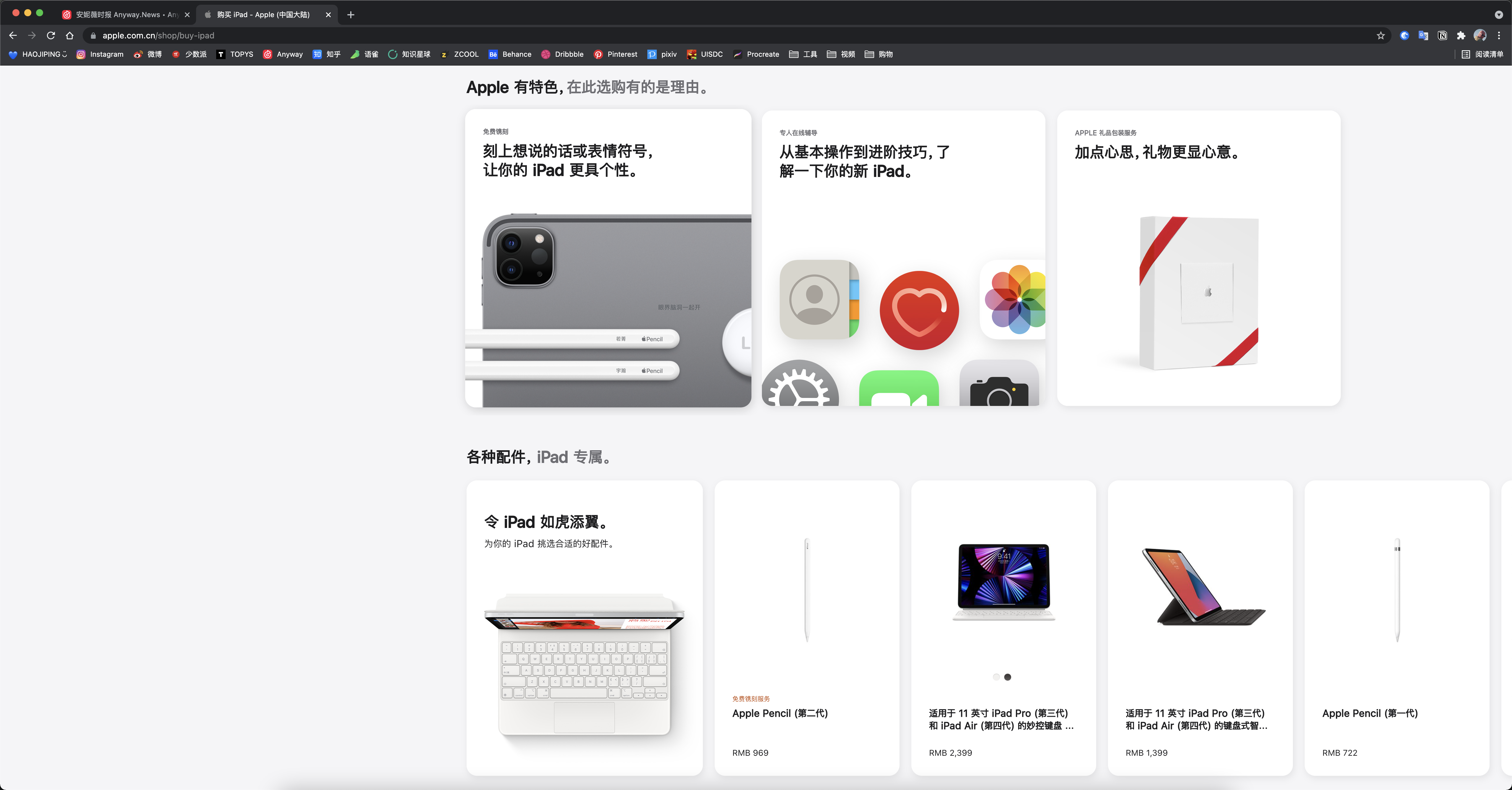Open the 工具 bookmarks folder

pos(803,54)
